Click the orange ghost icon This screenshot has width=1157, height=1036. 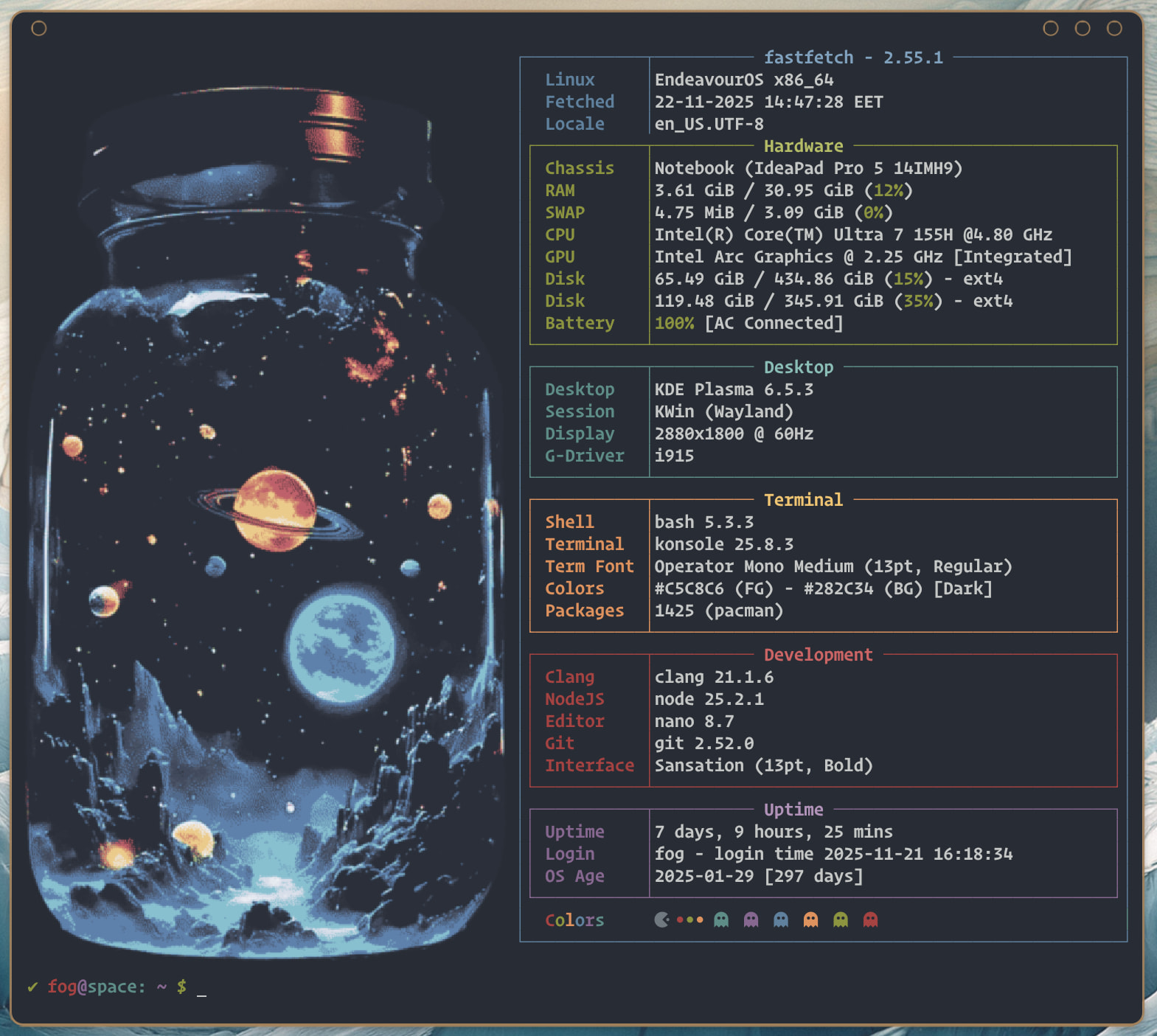[810, 919]
